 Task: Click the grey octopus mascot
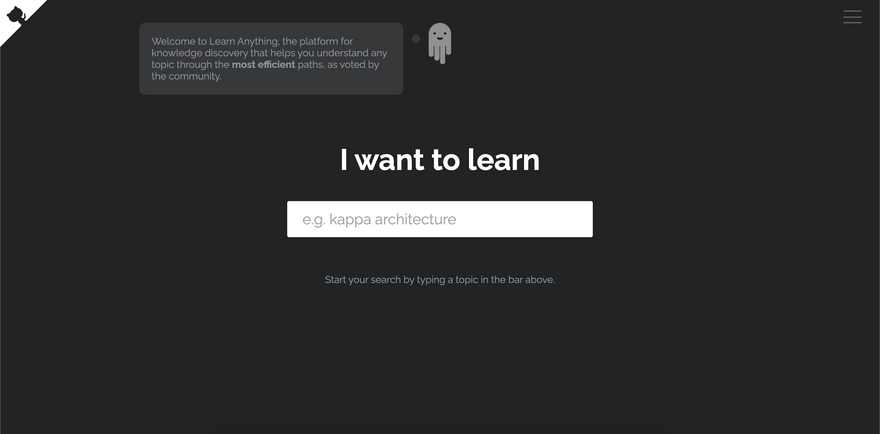(440, 42)
